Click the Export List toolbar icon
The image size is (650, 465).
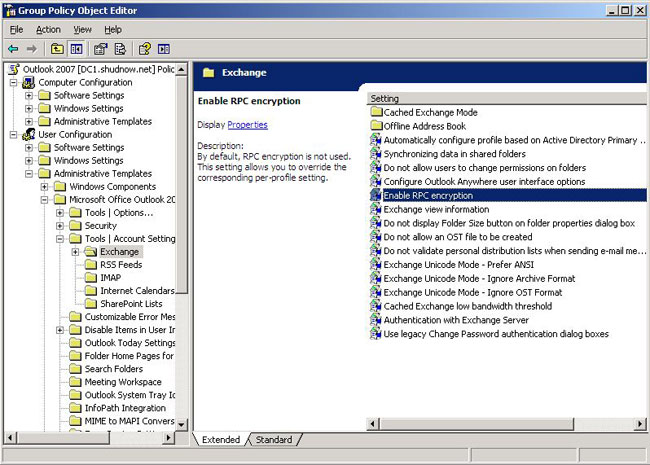(122, 48)
